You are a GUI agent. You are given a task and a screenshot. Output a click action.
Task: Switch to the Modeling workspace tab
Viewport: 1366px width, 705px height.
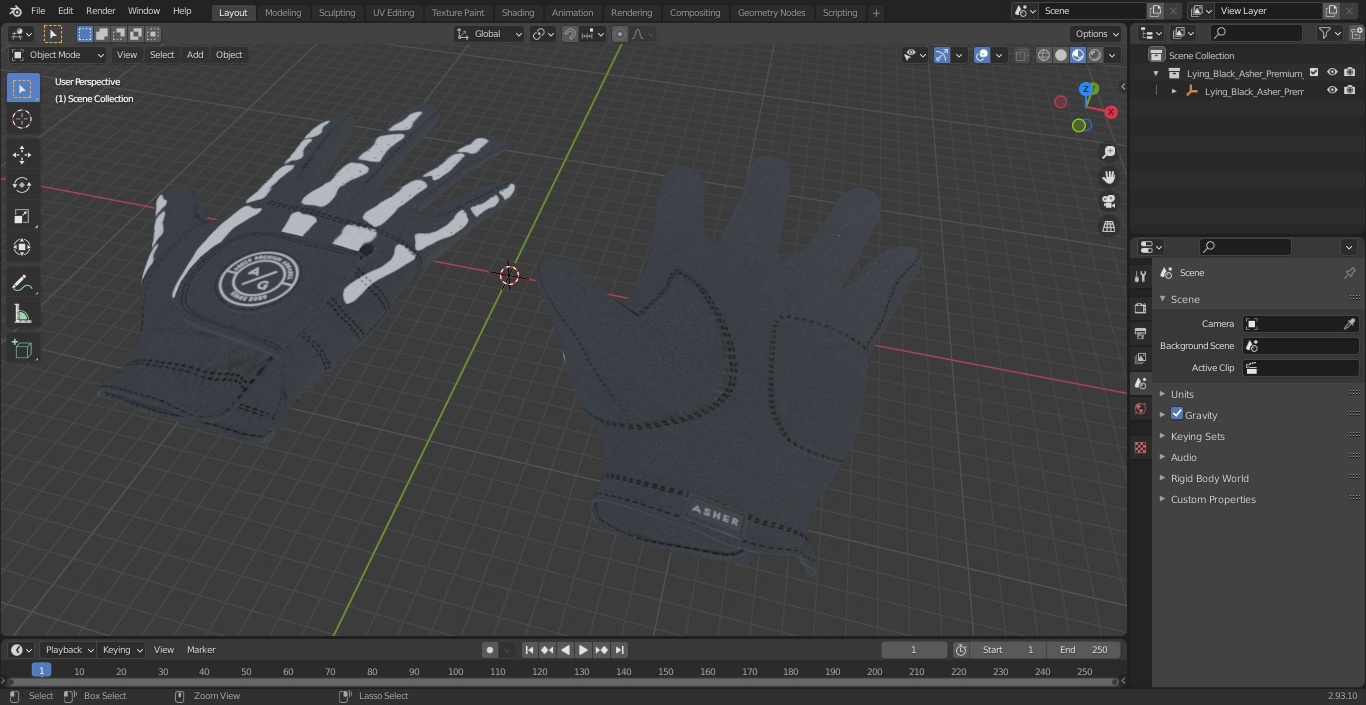283,12
